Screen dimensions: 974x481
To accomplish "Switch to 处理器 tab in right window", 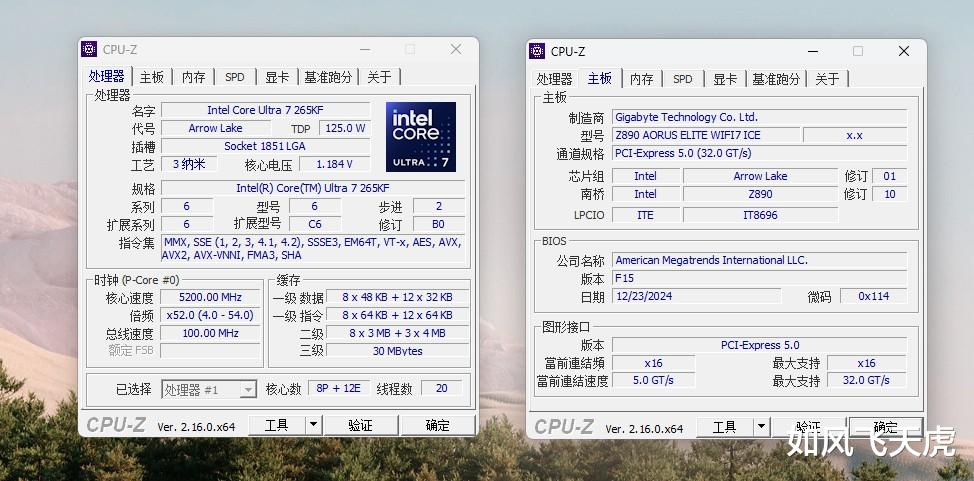I will coord(554,79).
